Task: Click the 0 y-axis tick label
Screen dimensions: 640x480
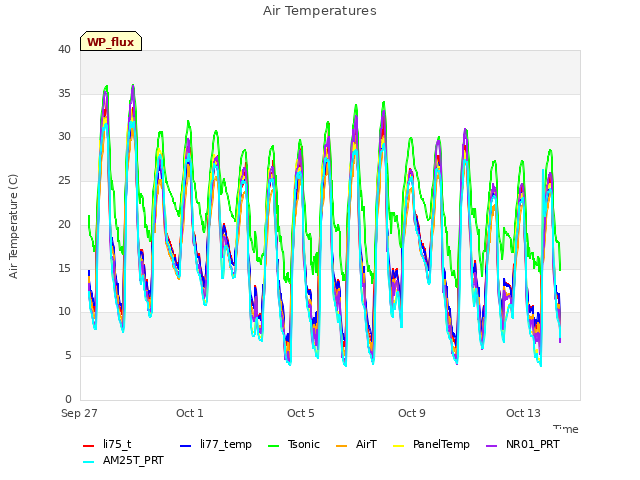Action: coord(68,399)
